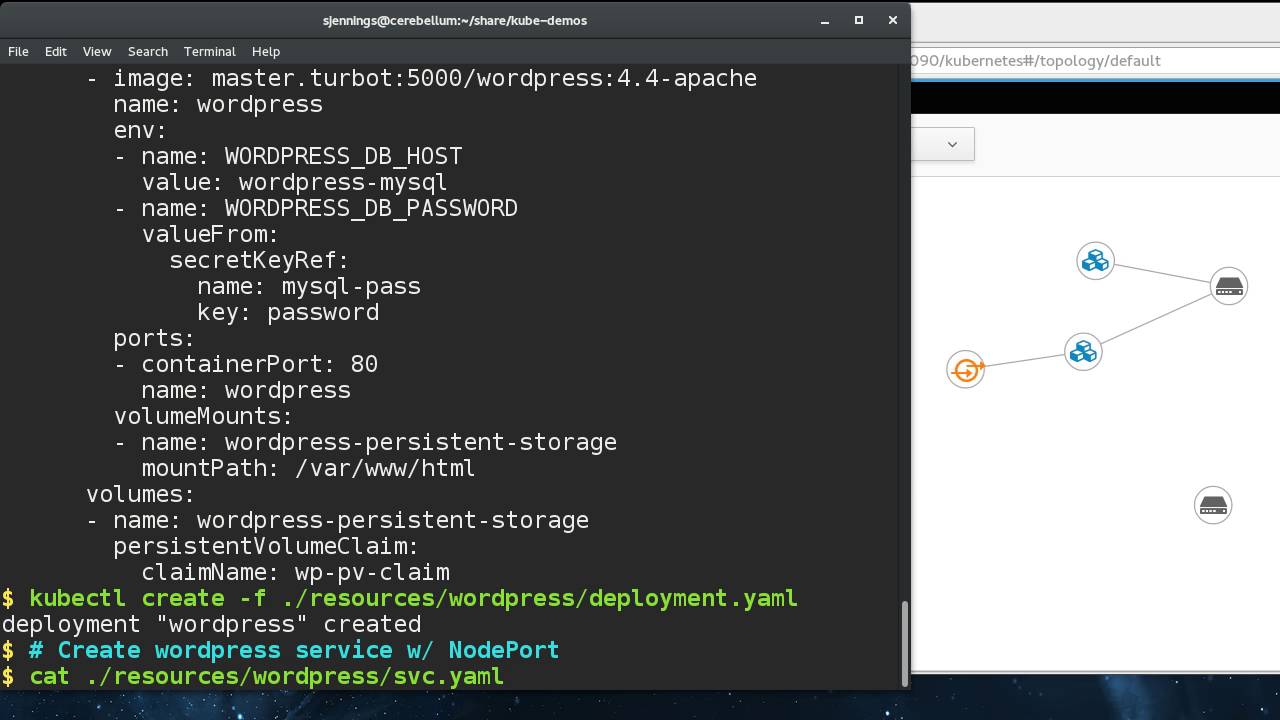1280x720 pixels.
Task: Click the '# Create wordpress service w/ NodePort' comment
Action: coord(294,650)
